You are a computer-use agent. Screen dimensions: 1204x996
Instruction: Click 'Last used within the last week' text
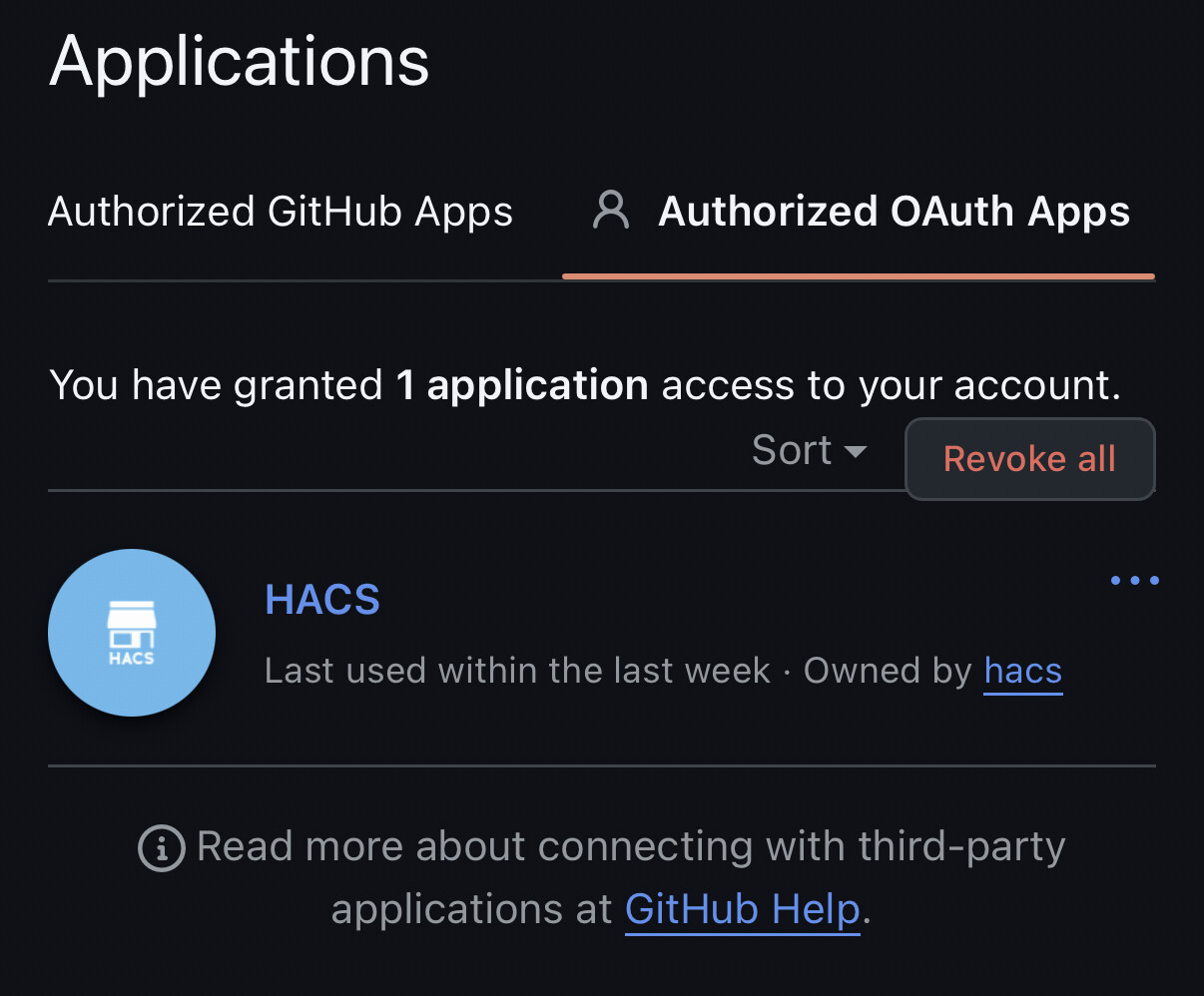pos(517,671)
